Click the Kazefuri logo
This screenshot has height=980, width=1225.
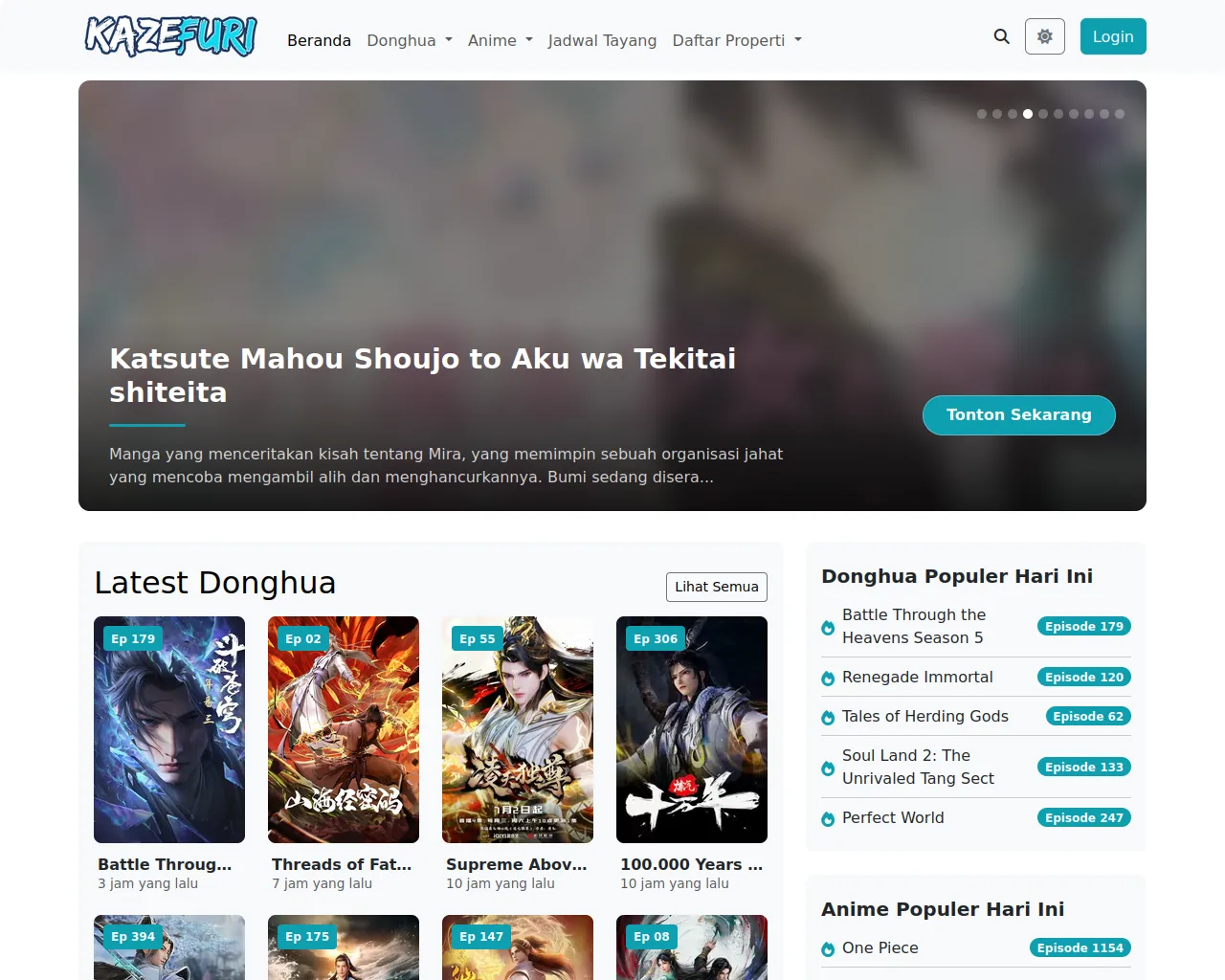(170, 36)
